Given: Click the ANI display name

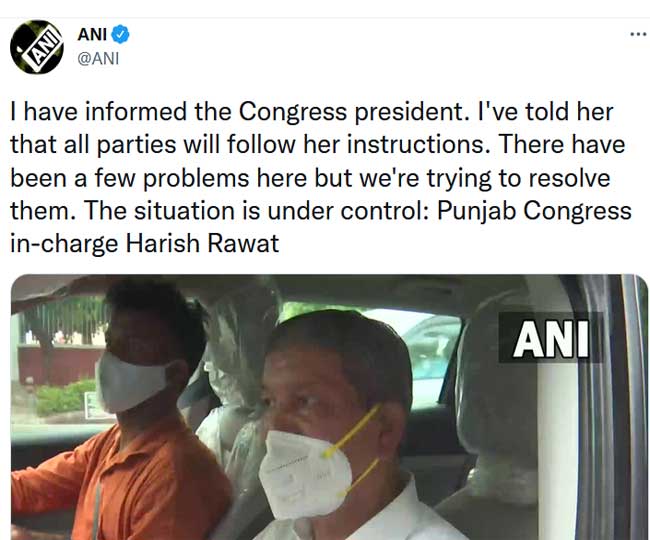Looking at the screenshot, I should [x=92, y=34].
